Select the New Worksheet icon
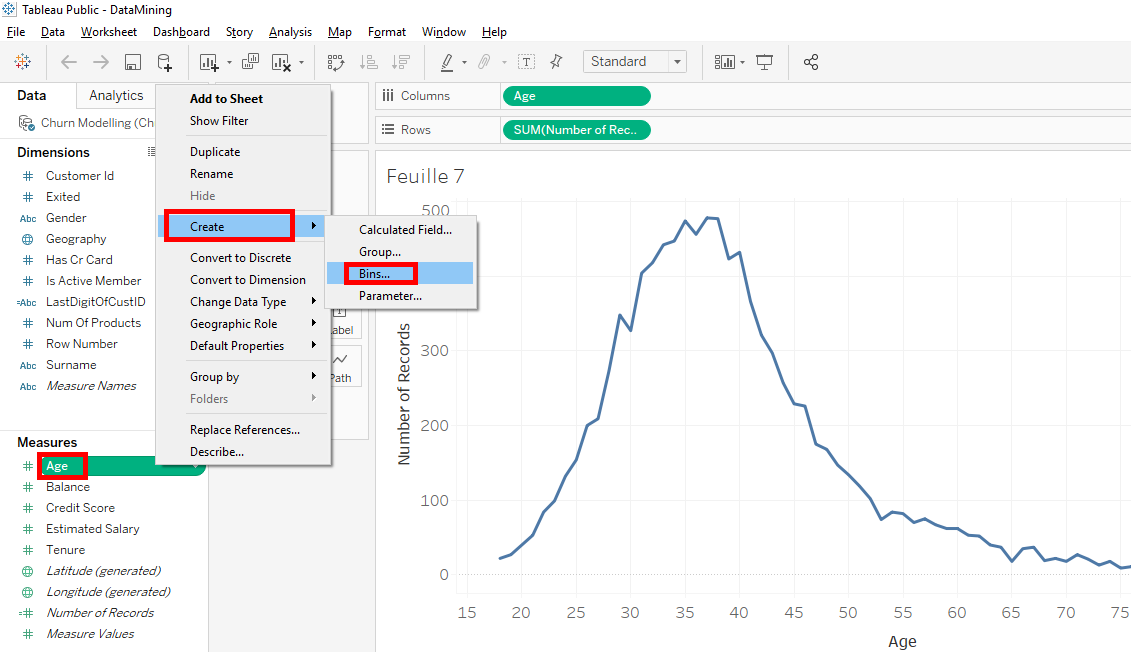The height and width of the screenshot is (652, 1131). pos(208,61)
